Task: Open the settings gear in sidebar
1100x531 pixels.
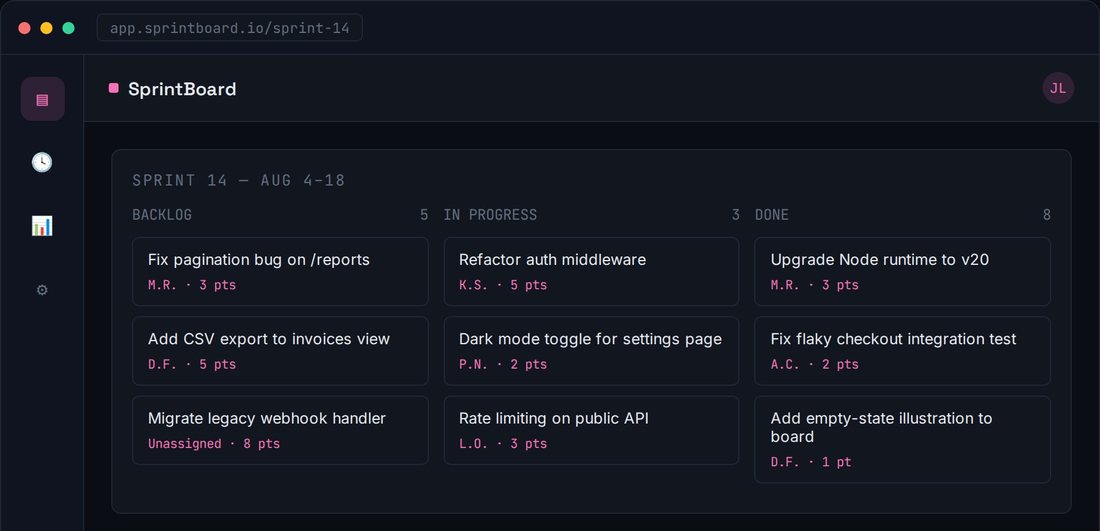Action: pyautogui.click(x=42, y=290)
